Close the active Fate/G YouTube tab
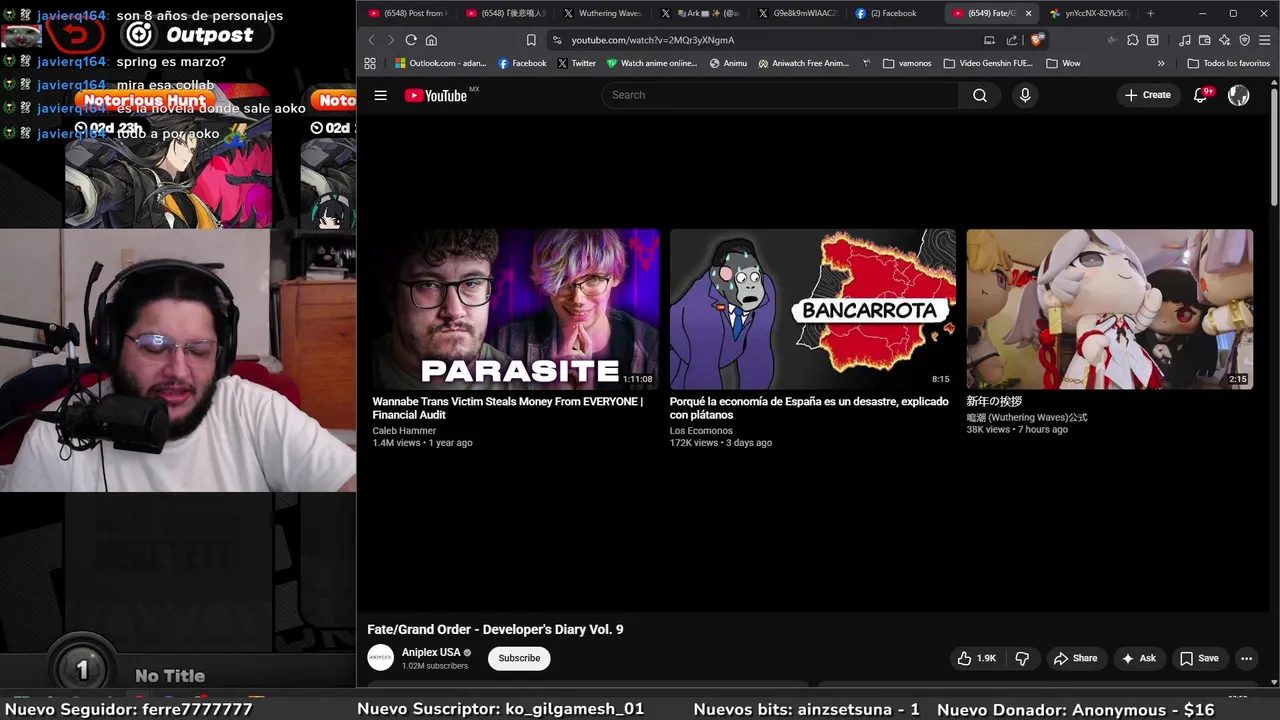Viewport: 1280px width, 720px height. (x=1028, y=13)
